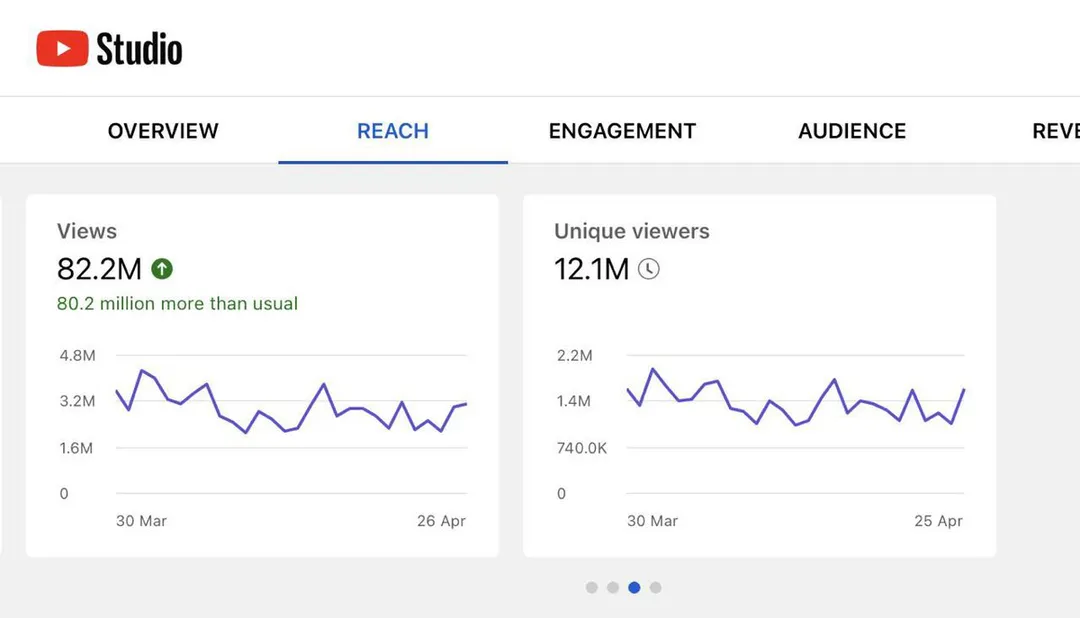Click the Unique viewers chart's 30 Mar label
Image resolution: width=1080 pixels, height=618 pixels.
(652, 521)
